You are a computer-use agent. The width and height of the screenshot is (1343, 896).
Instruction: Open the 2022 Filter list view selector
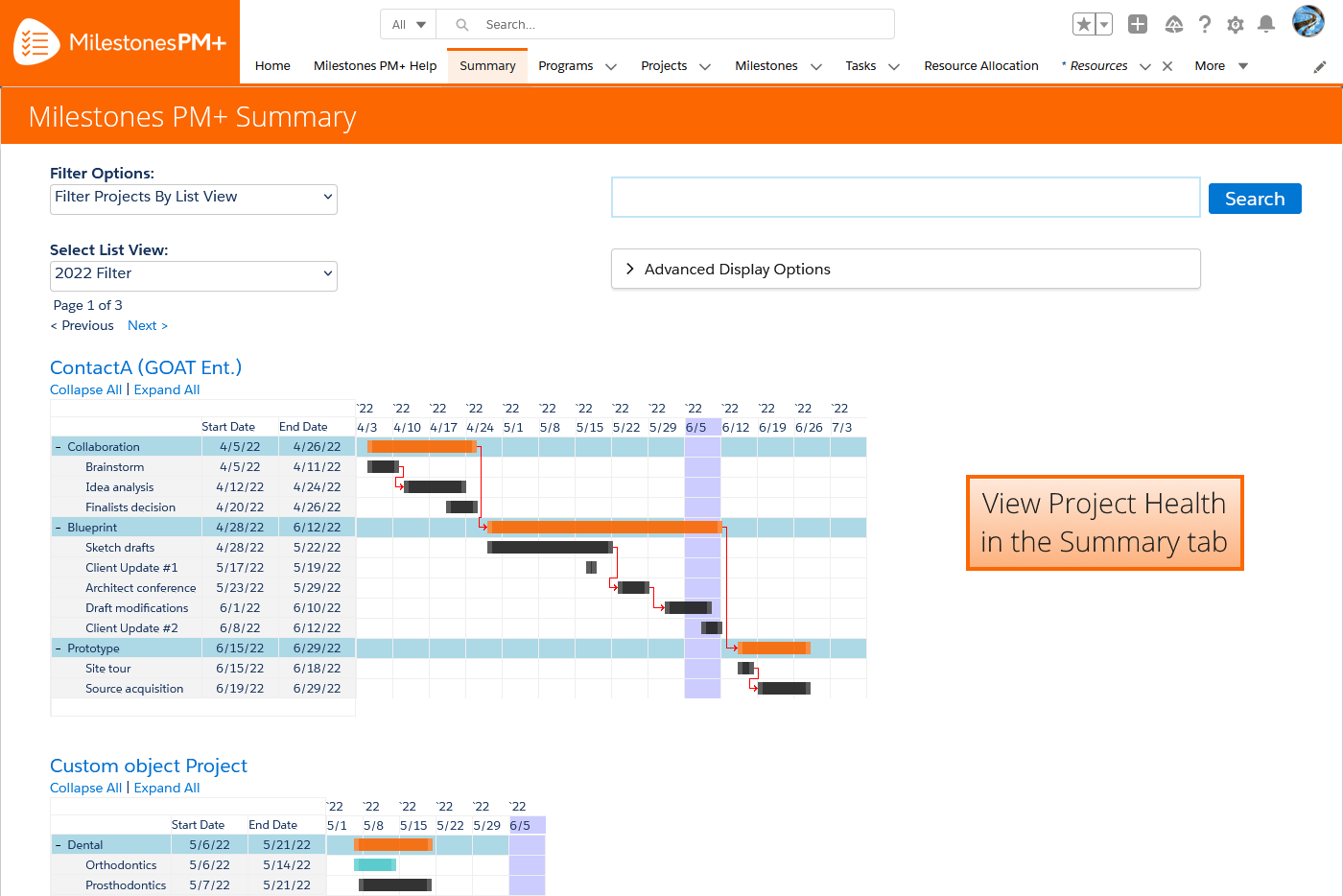(x=193, y=275)
